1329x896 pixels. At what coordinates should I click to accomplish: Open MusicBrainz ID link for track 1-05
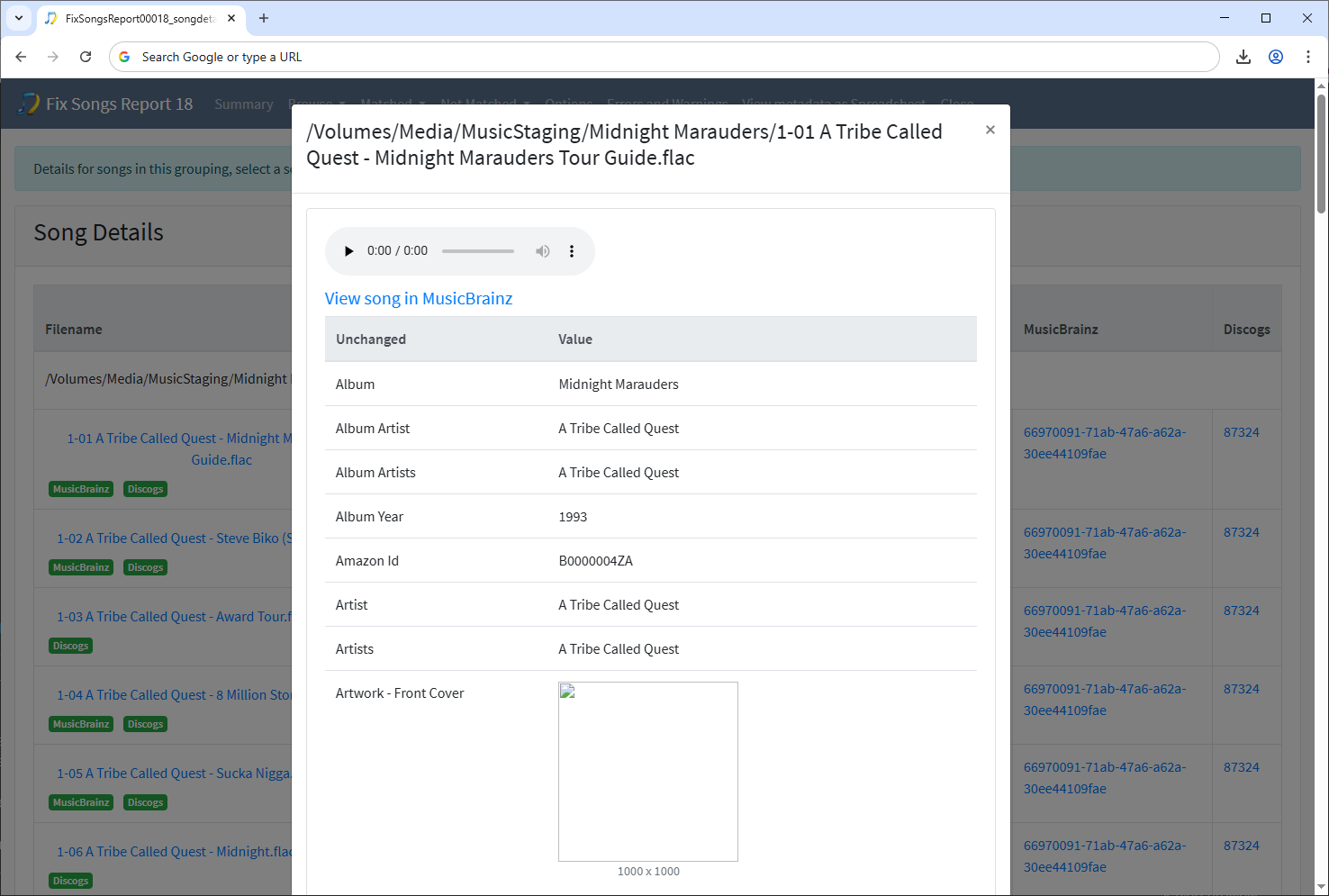(1105, 778)
